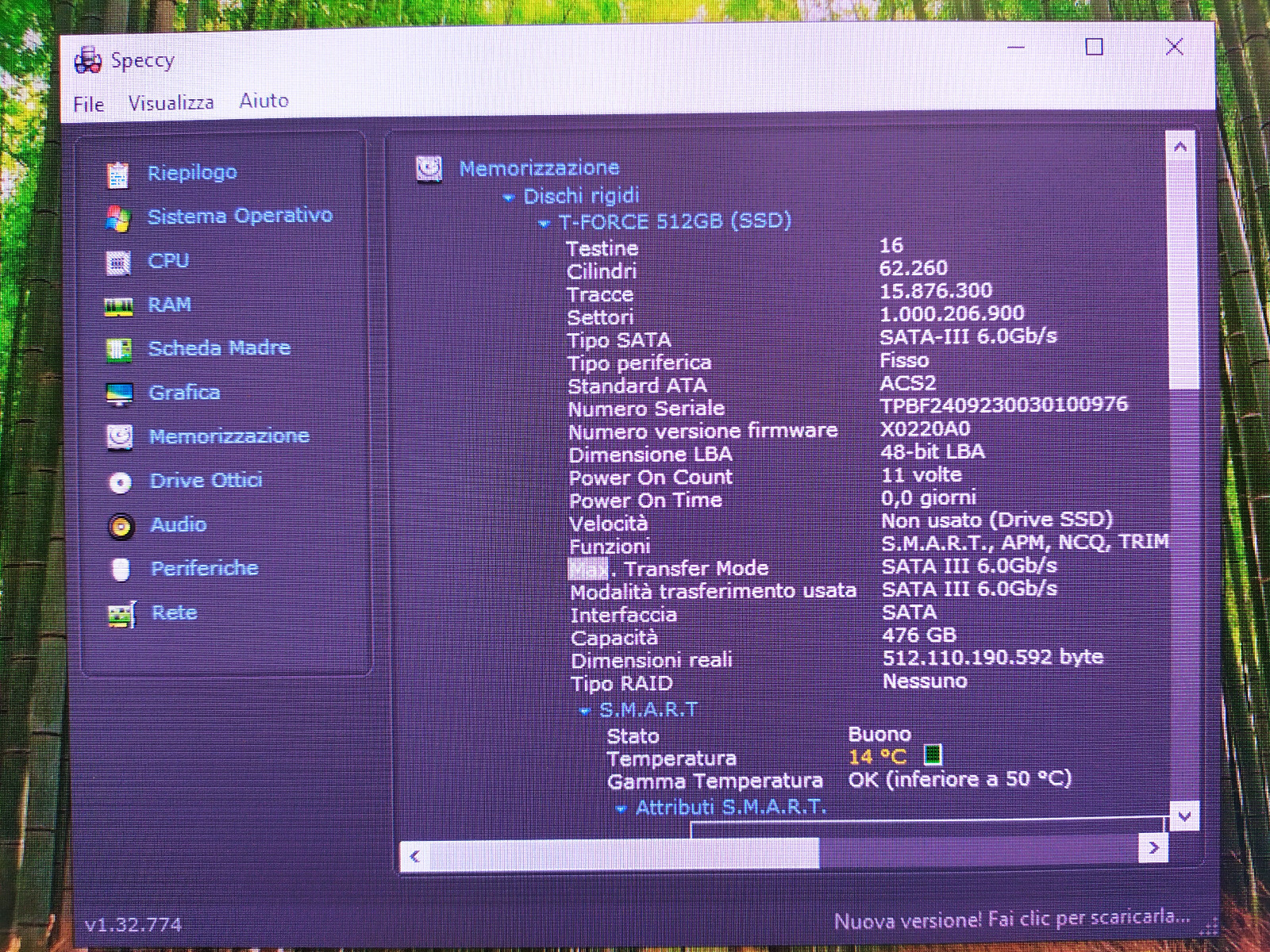
Task: Click the temperature value 14 °C
Action: (877, 757)
